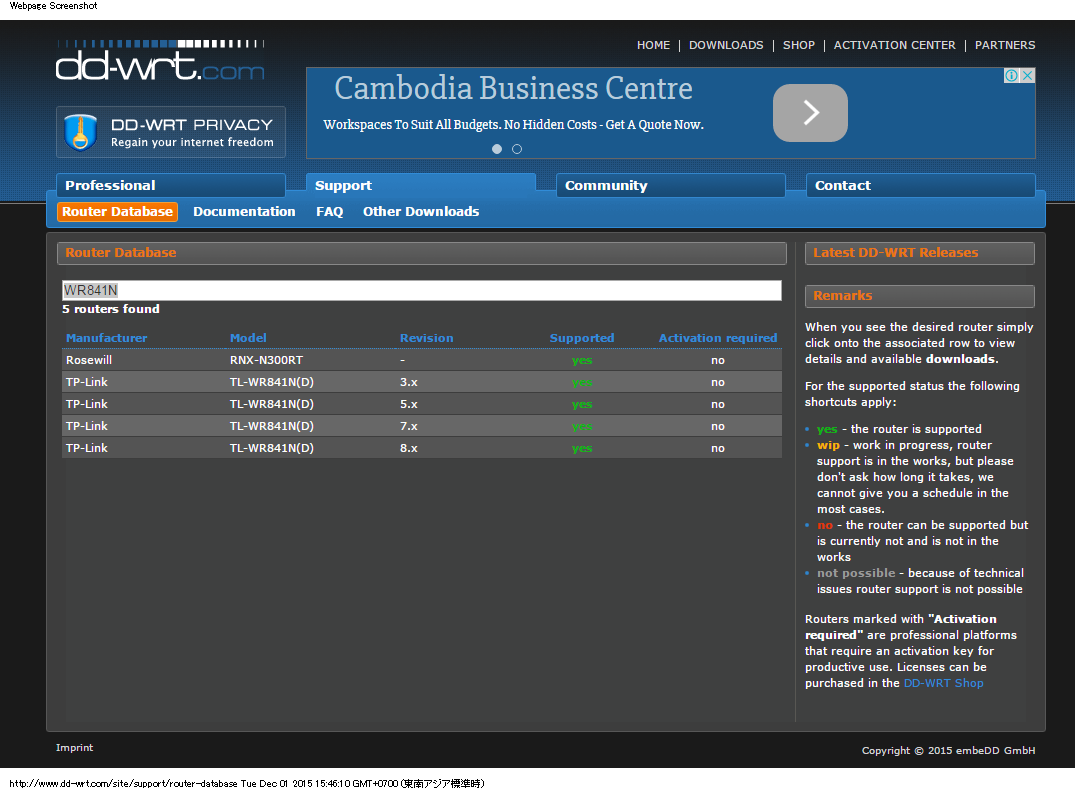Expand Latest DD-WRT Releases panel header
The width and height of the screenshot is (1075, 788).
click(919, 253)
